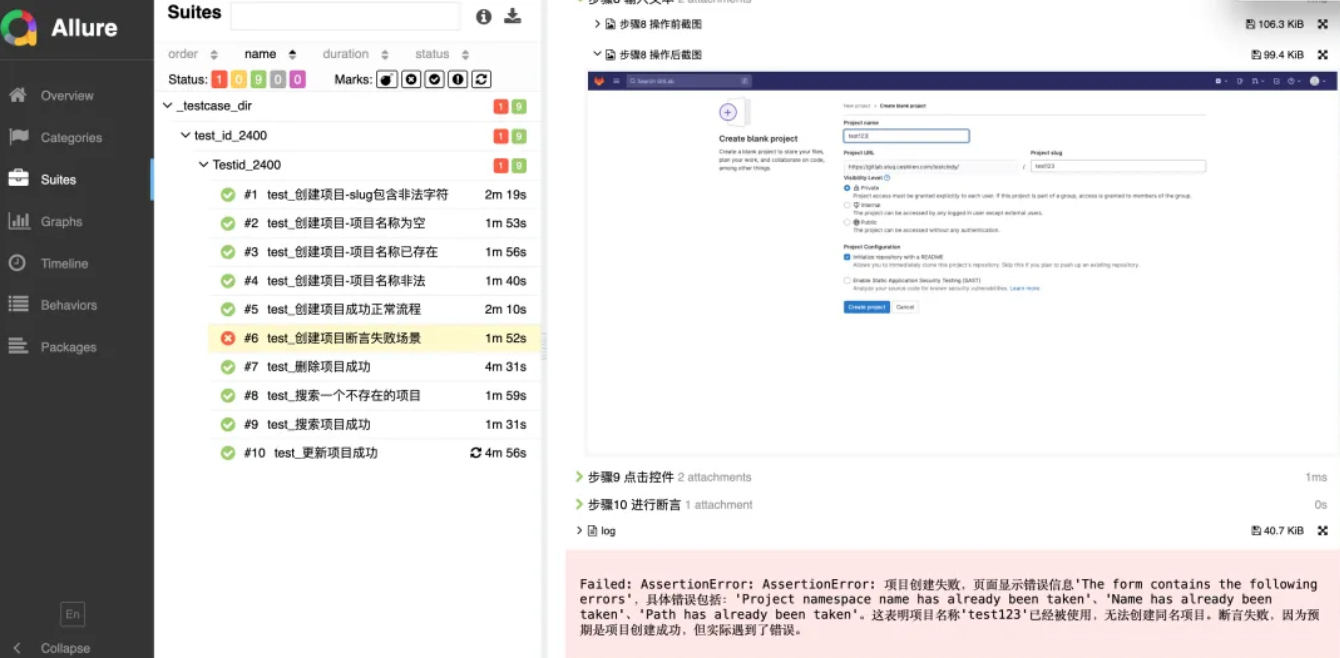Viewport: 1340px width, 658px height.
Task: Sort suites by order
Action: (x=193, y=54)
